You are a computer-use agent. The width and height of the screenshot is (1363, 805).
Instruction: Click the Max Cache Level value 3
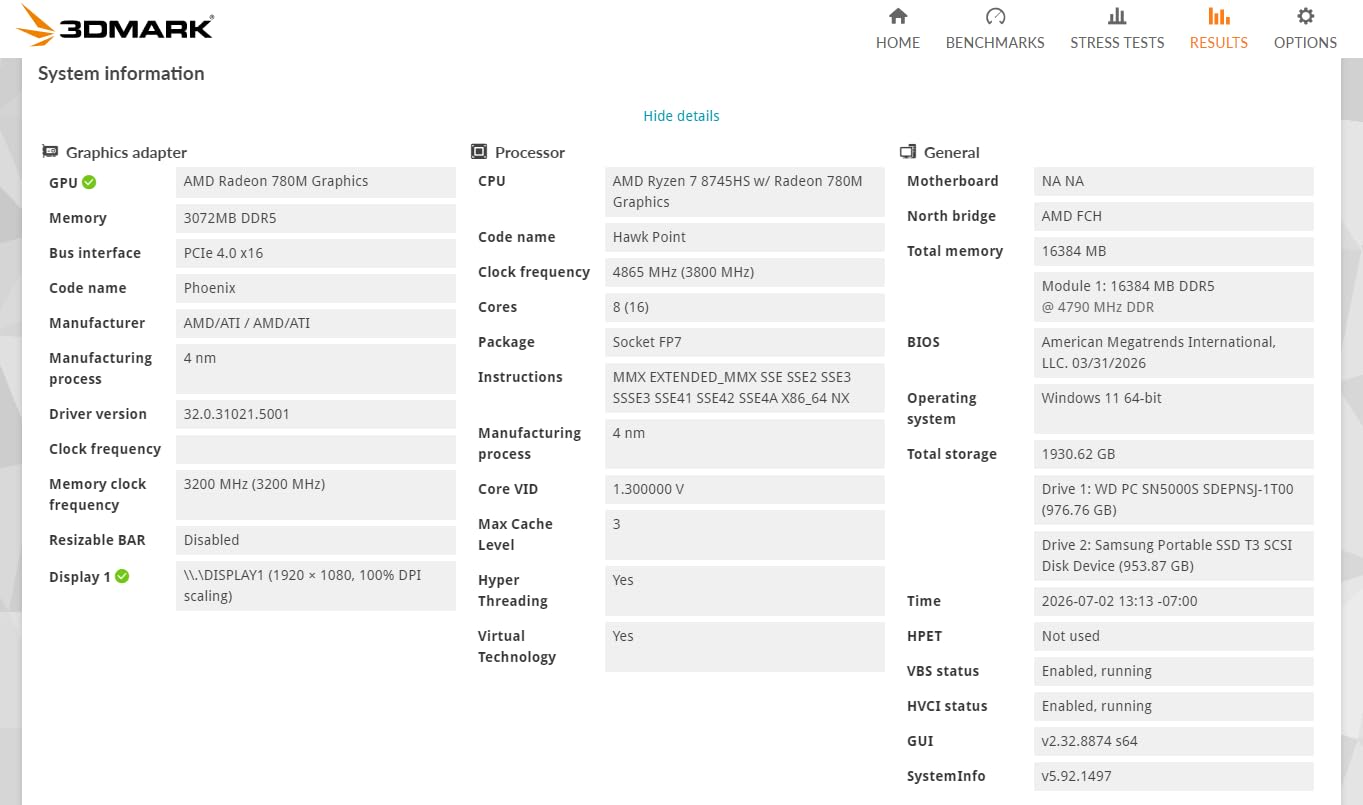point(745,535)
